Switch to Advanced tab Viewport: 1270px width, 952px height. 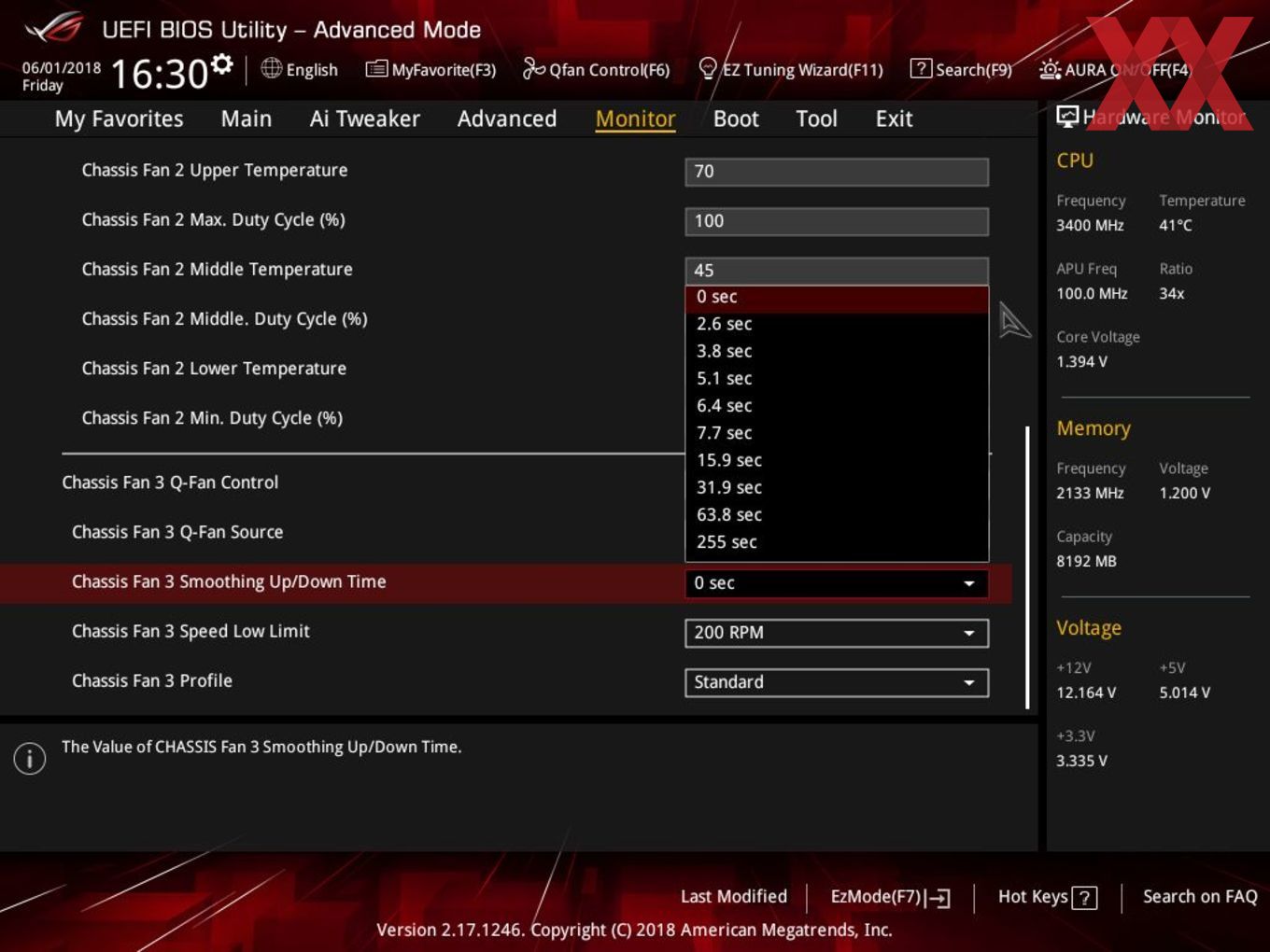point(507,119)
